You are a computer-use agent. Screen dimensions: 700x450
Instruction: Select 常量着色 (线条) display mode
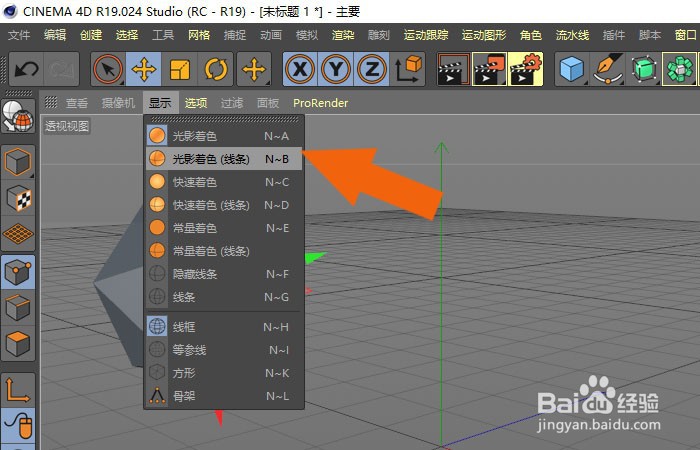pos(224,251)
